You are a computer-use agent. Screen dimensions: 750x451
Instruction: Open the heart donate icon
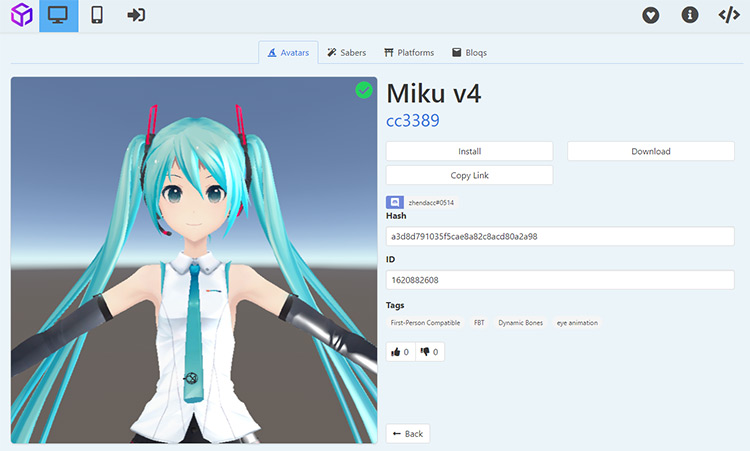point(650,15)
